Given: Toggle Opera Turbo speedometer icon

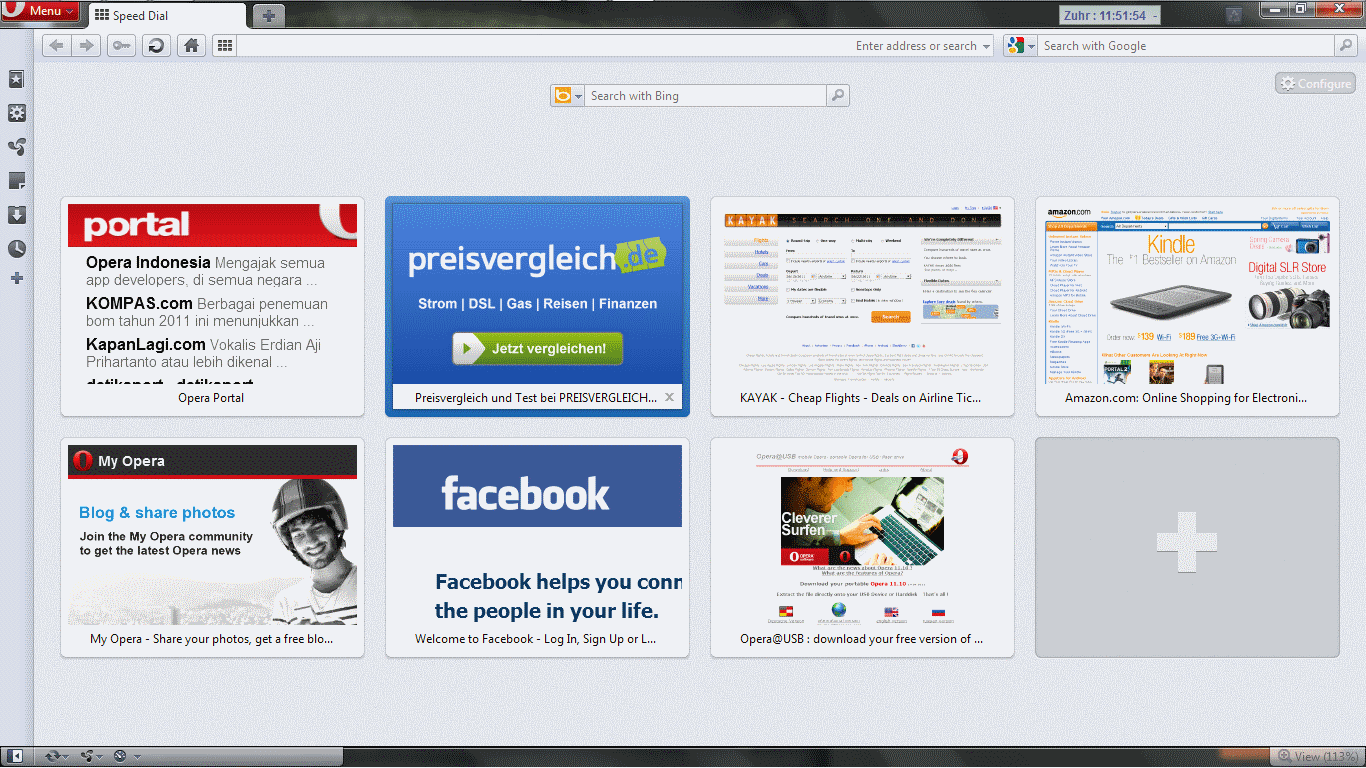Looking at the screenshot, I should tap(120, 756).
